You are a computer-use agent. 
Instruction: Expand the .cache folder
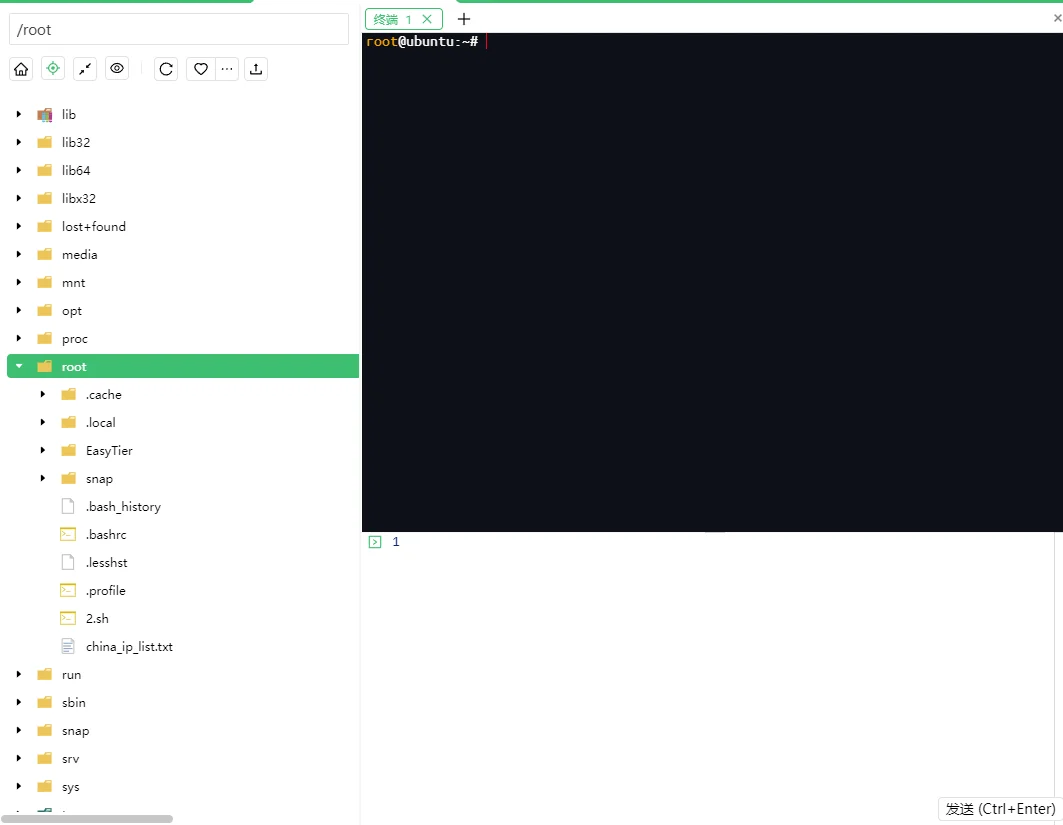point(43,395)
